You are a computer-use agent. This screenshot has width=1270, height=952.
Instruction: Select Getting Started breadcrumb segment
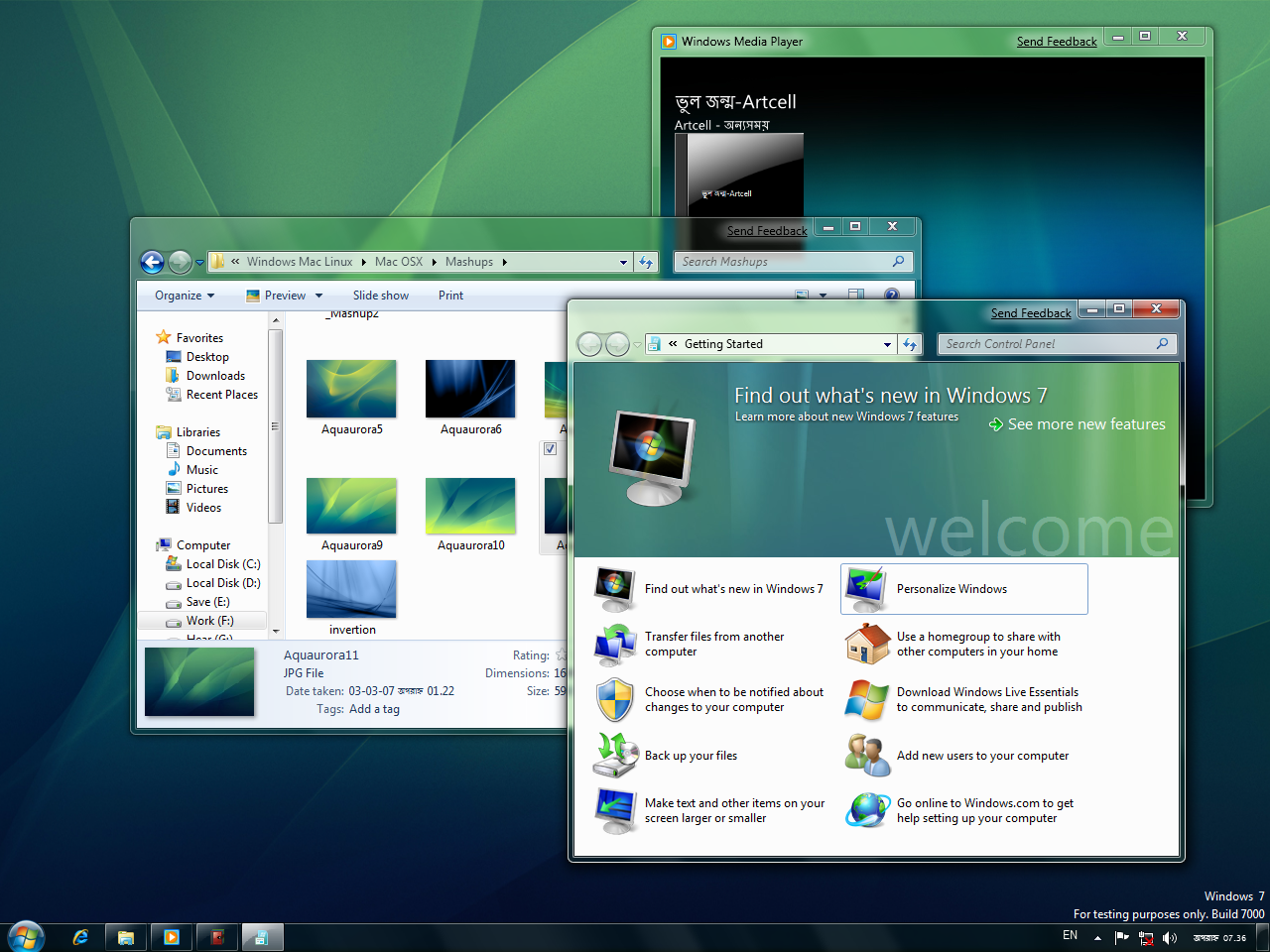723,344
